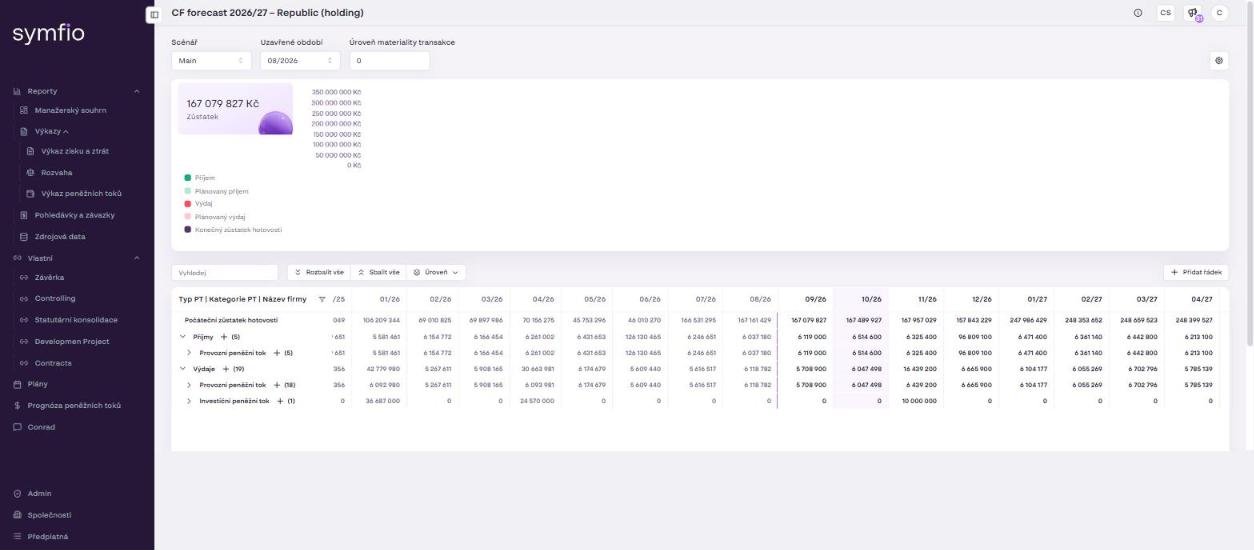Toggle the sidebar collapse icon
1254x550 pixels.
154,14
